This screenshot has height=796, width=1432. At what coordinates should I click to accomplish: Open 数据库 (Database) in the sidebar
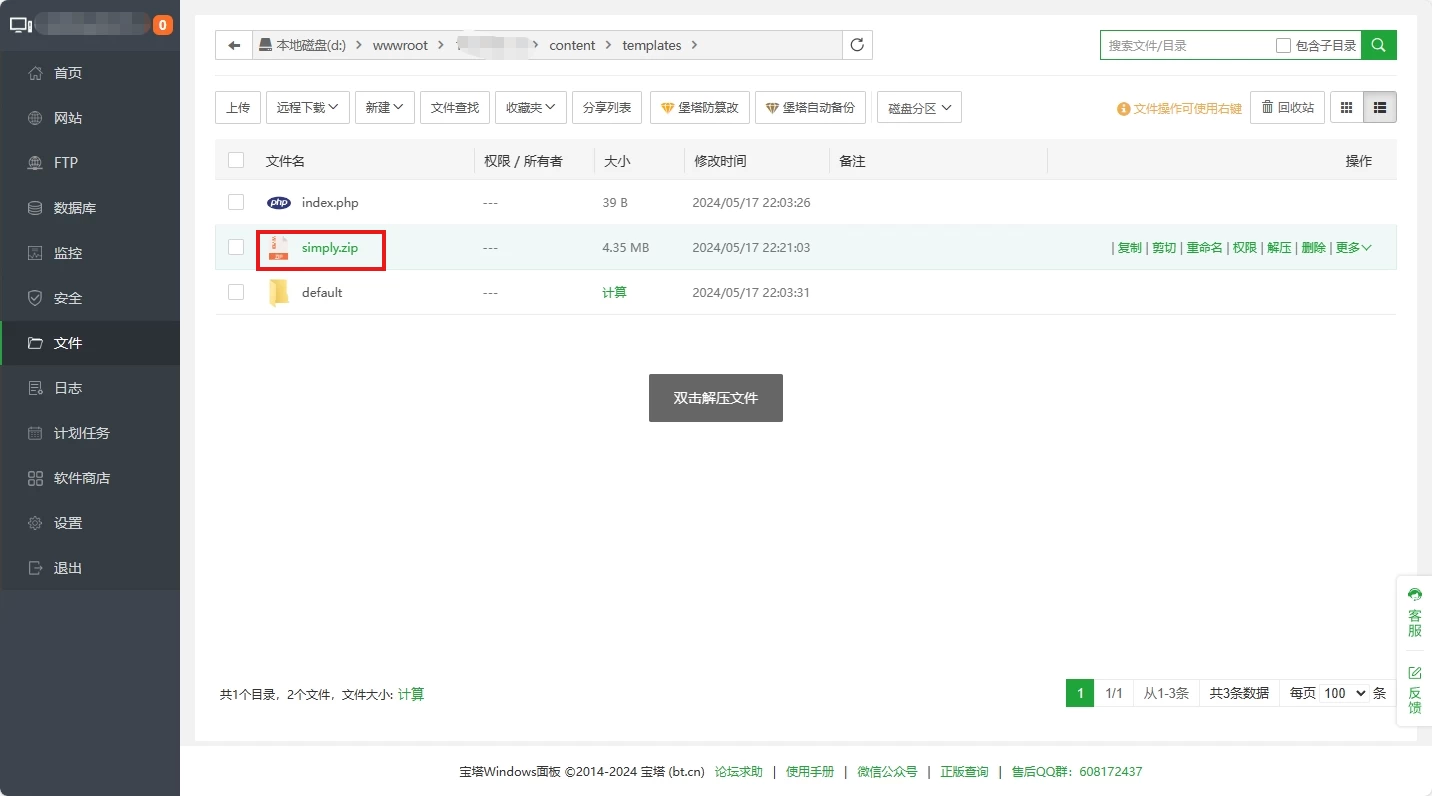(x=75, y=208)
